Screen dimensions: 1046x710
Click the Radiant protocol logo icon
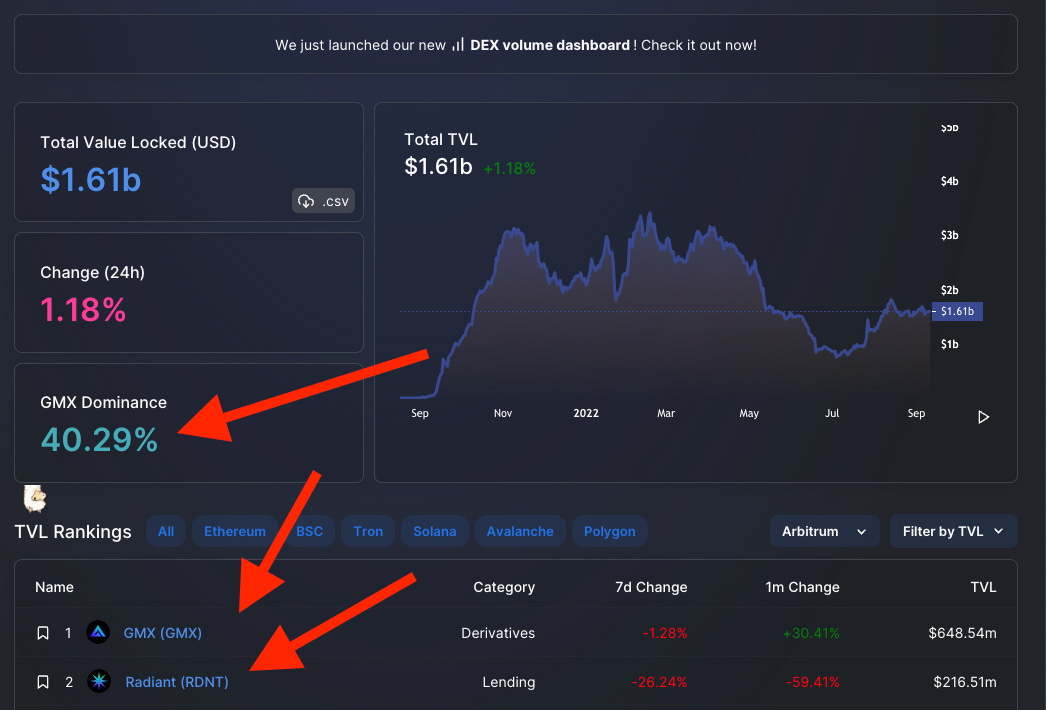(x=99, y=681)
